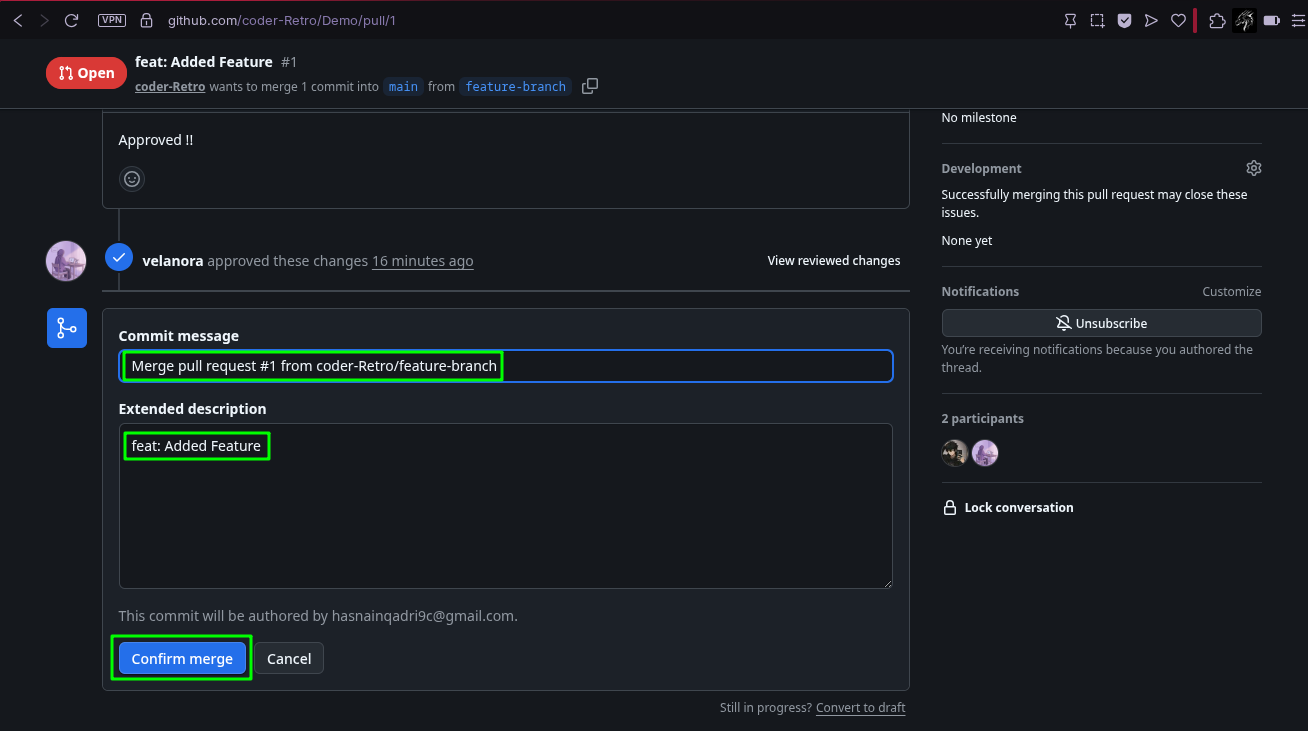This screenshot has width=1308, height=731.
Task: Grab the text area resize handle
Action: click(887, 583)
